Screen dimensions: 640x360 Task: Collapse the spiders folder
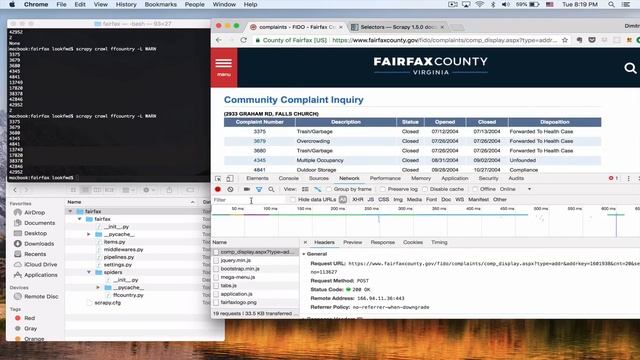[x=89, y=272]
